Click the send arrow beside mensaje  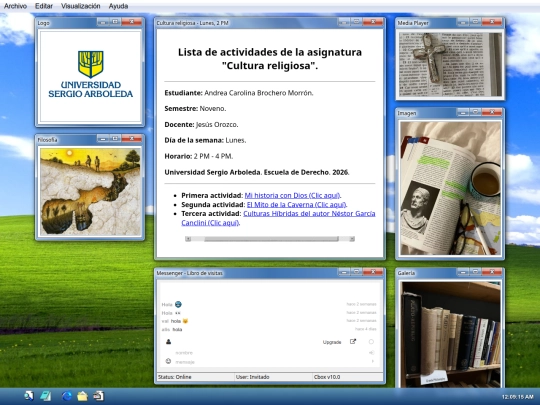[x=372, y=361]
